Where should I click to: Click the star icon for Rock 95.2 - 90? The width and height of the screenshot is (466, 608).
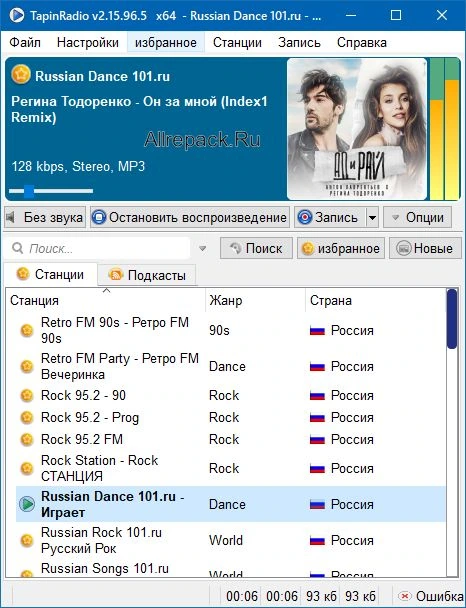pyautogui.click(x=27, y=396)
